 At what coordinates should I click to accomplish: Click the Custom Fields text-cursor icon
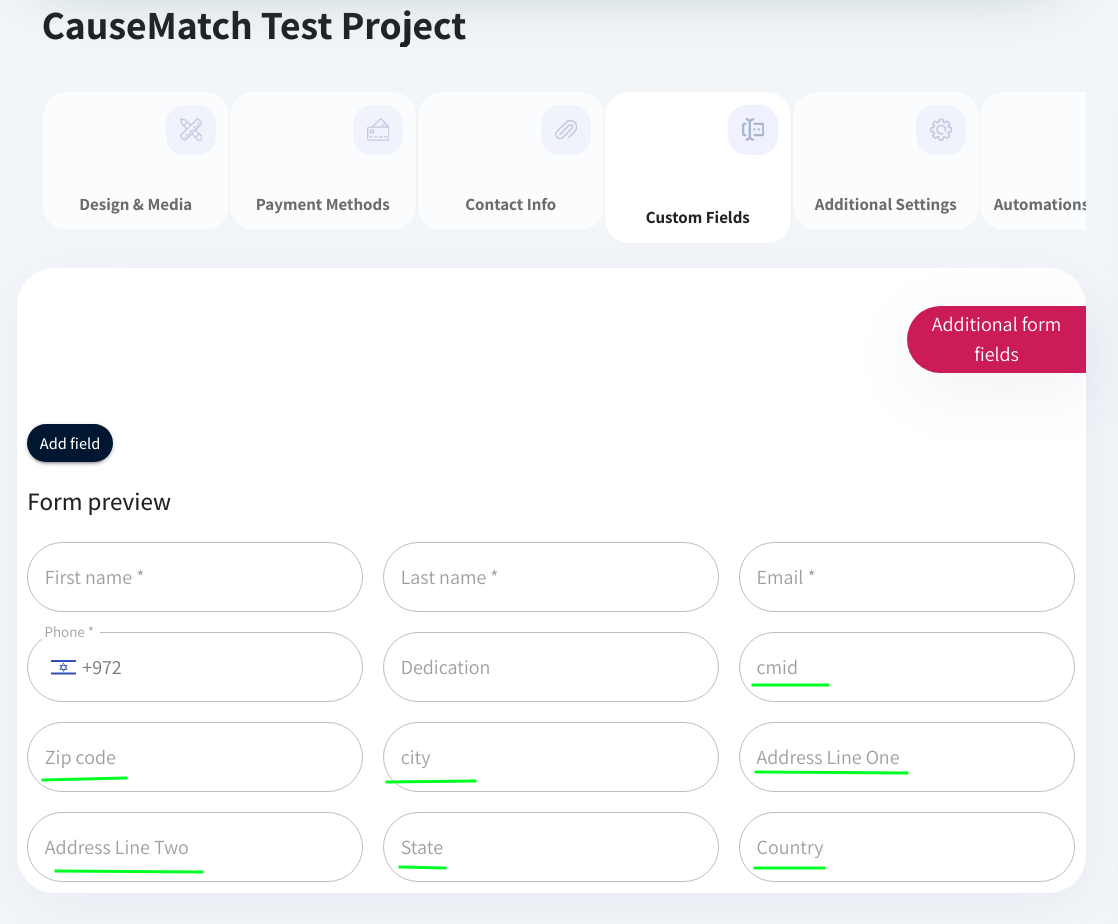(753, 130)
